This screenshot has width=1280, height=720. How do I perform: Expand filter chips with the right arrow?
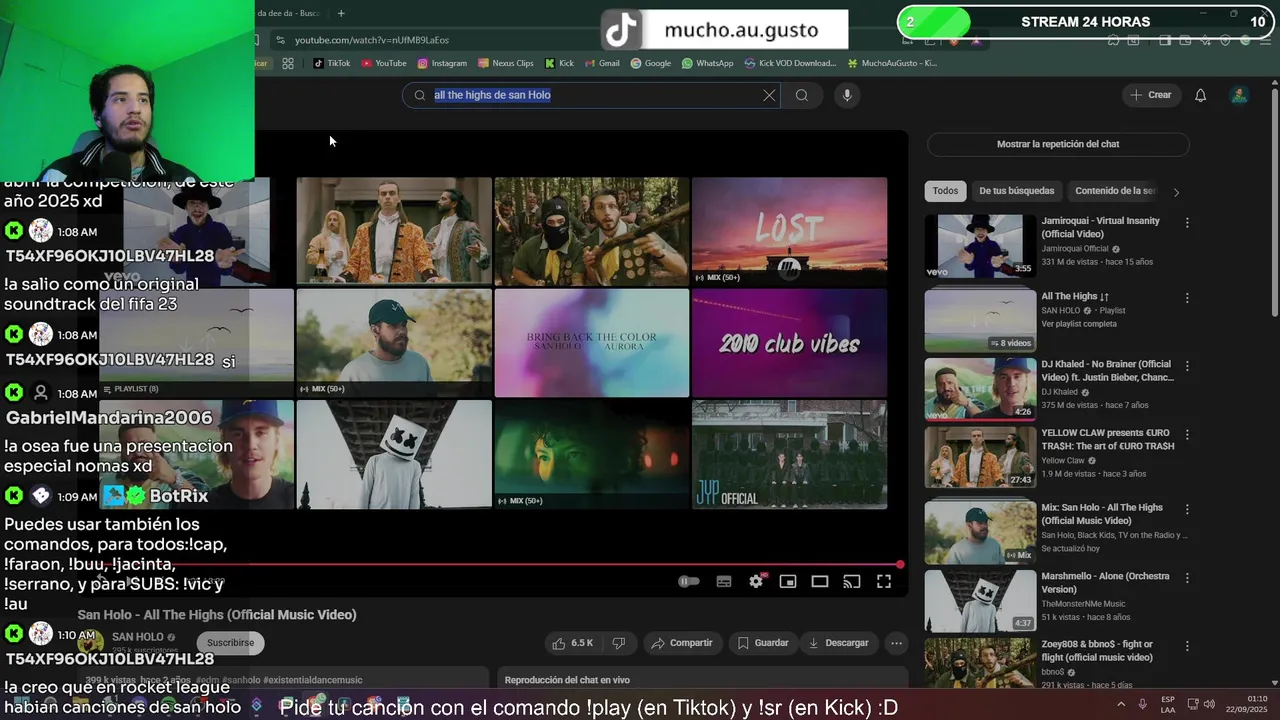click(1176, 192)
